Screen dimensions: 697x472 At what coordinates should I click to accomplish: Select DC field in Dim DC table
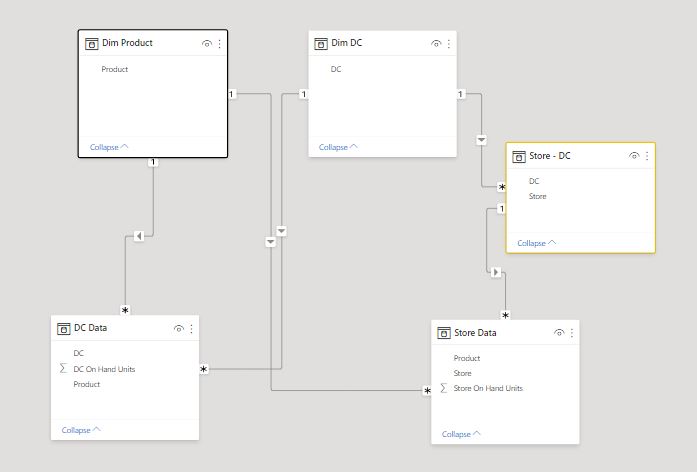click(x=336, y=69)
